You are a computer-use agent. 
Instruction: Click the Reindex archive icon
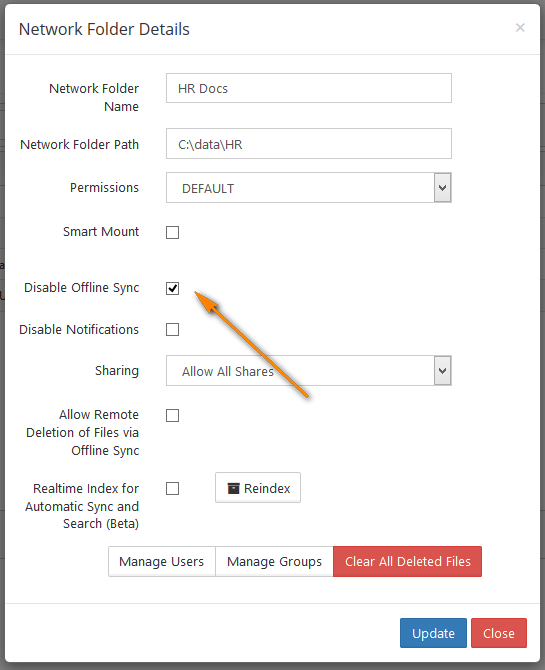coord(233,488)
